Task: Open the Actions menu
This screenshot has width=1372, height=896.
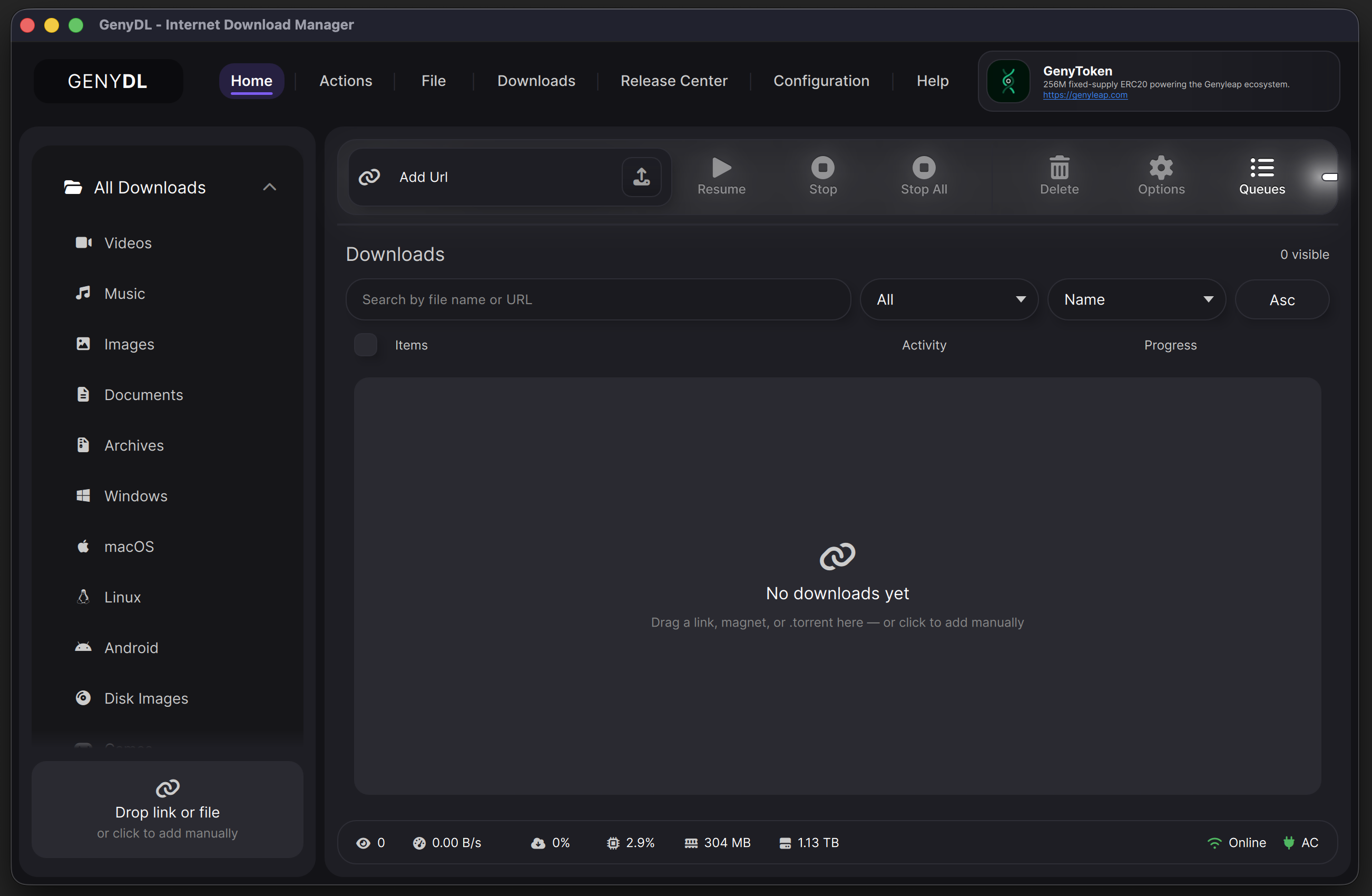Action: click(x=345, y=81)
